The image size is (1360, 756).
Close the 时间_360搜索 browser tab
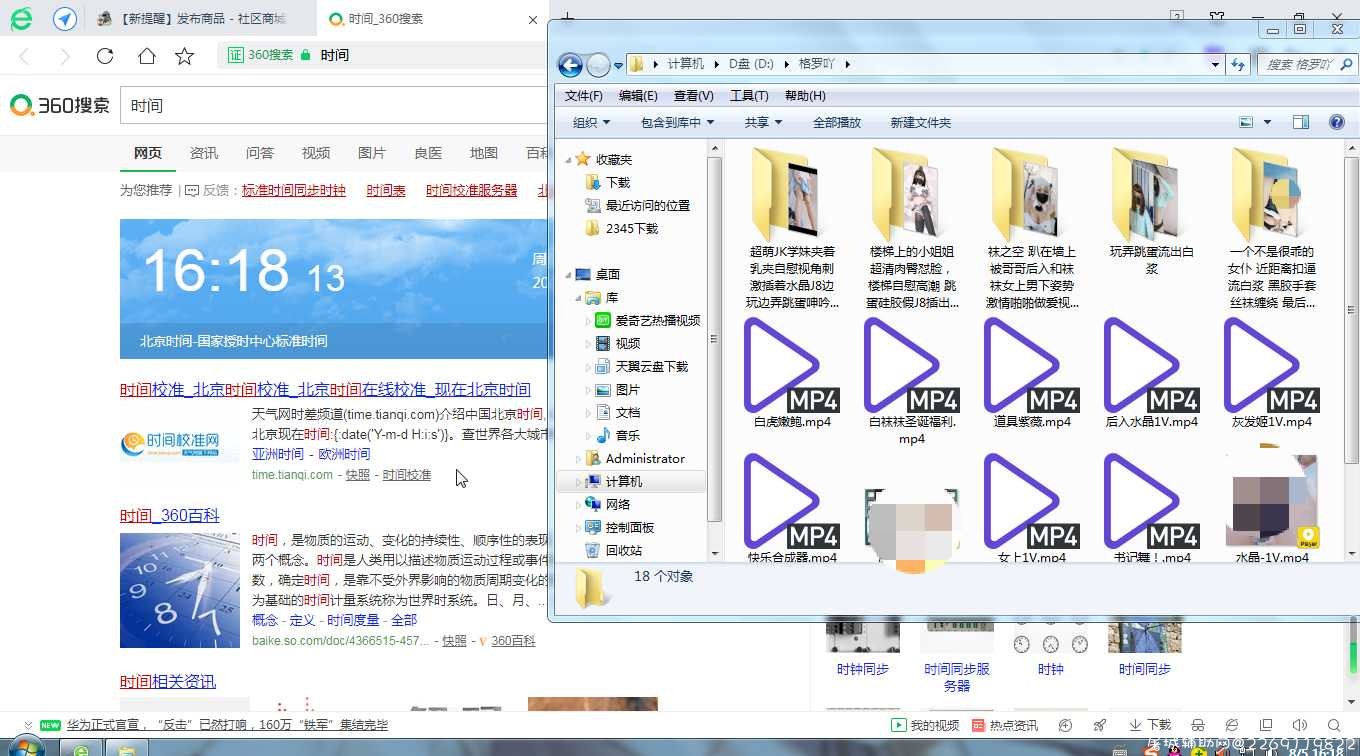click(x=533, y=19)
